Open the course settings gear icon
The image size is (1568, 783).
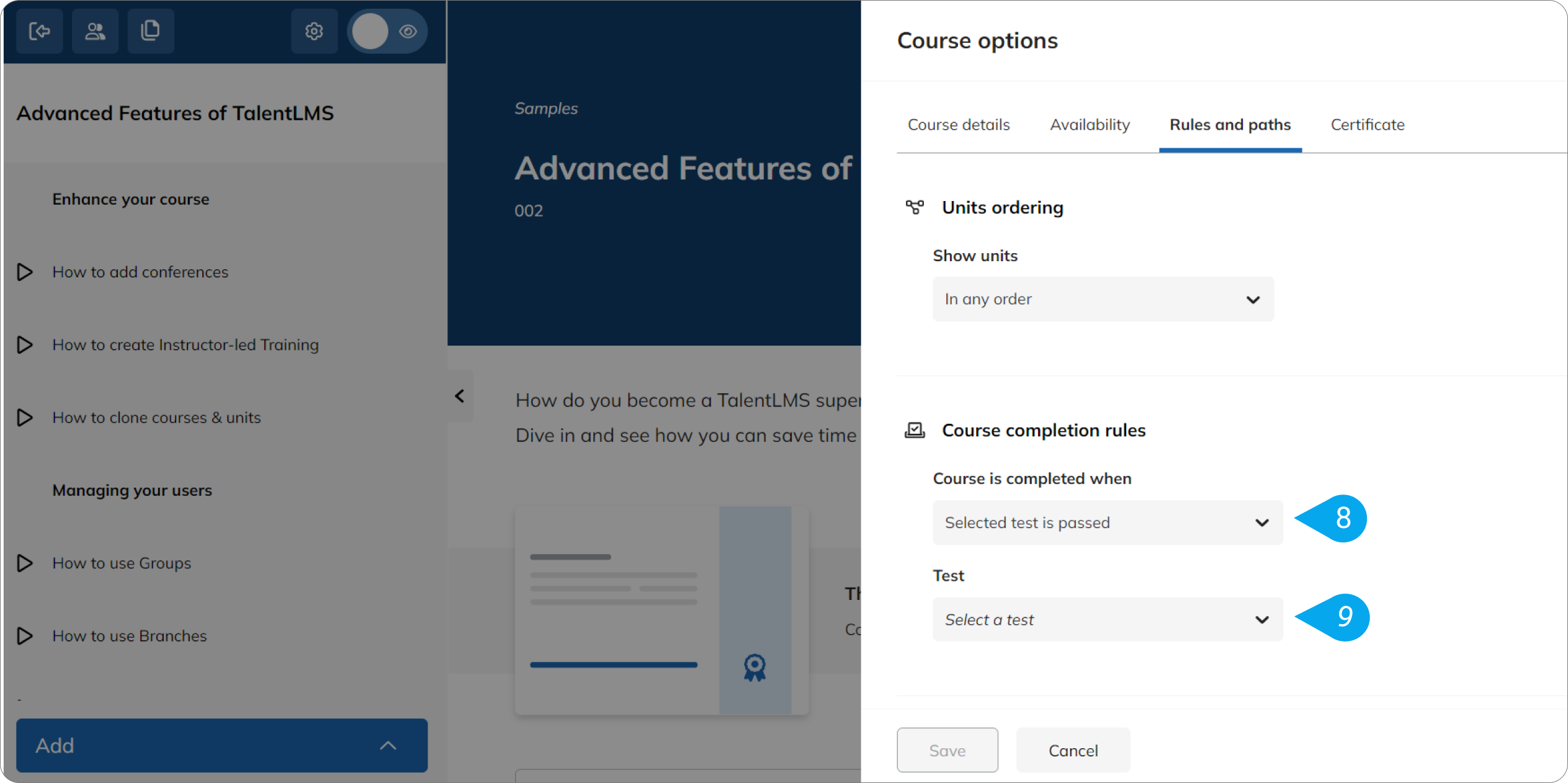[314, 31]
